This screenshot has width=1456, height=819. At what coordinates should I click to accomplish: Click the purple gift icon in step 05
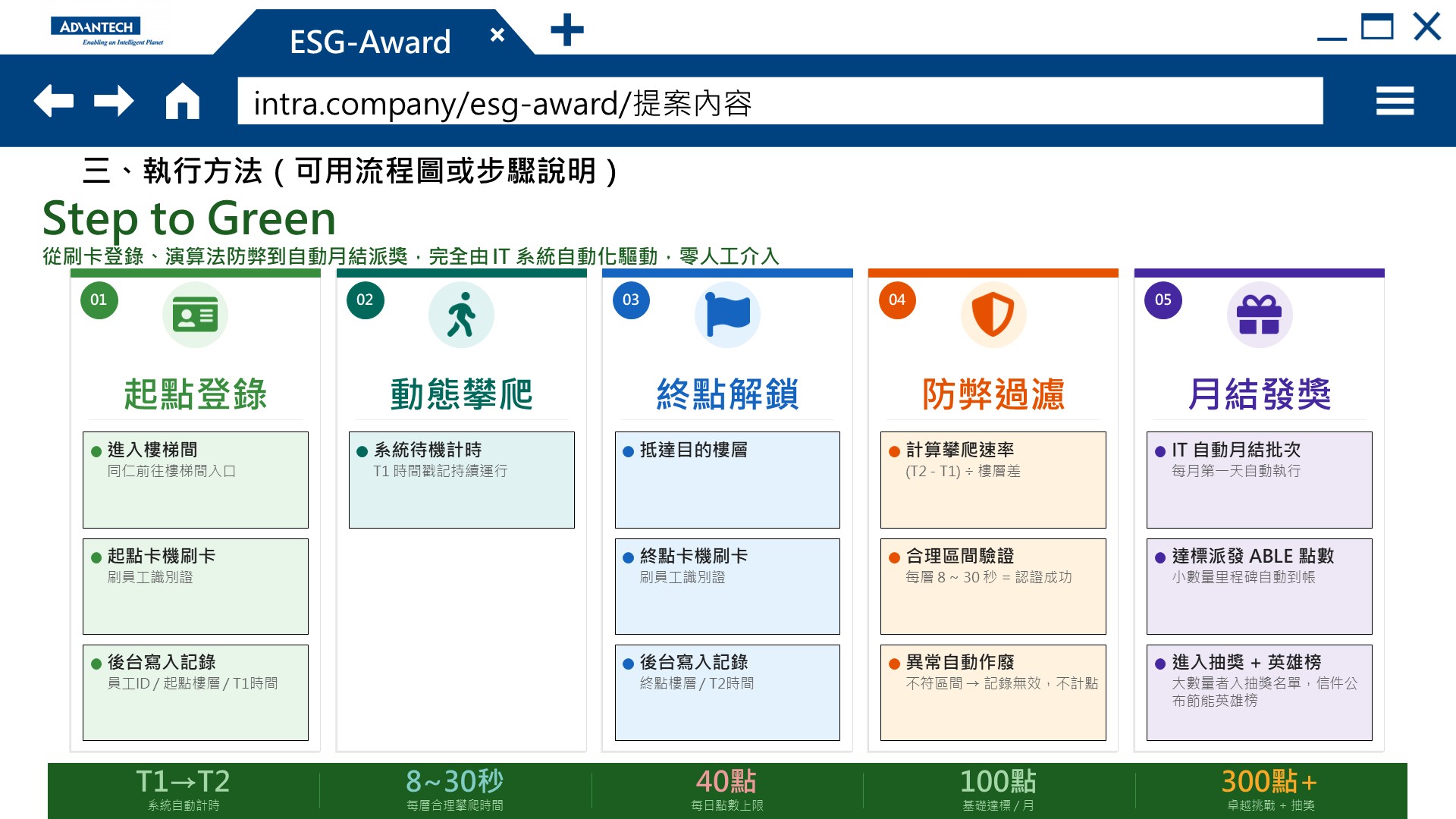pyautogui.click(x=1260, y=315)
